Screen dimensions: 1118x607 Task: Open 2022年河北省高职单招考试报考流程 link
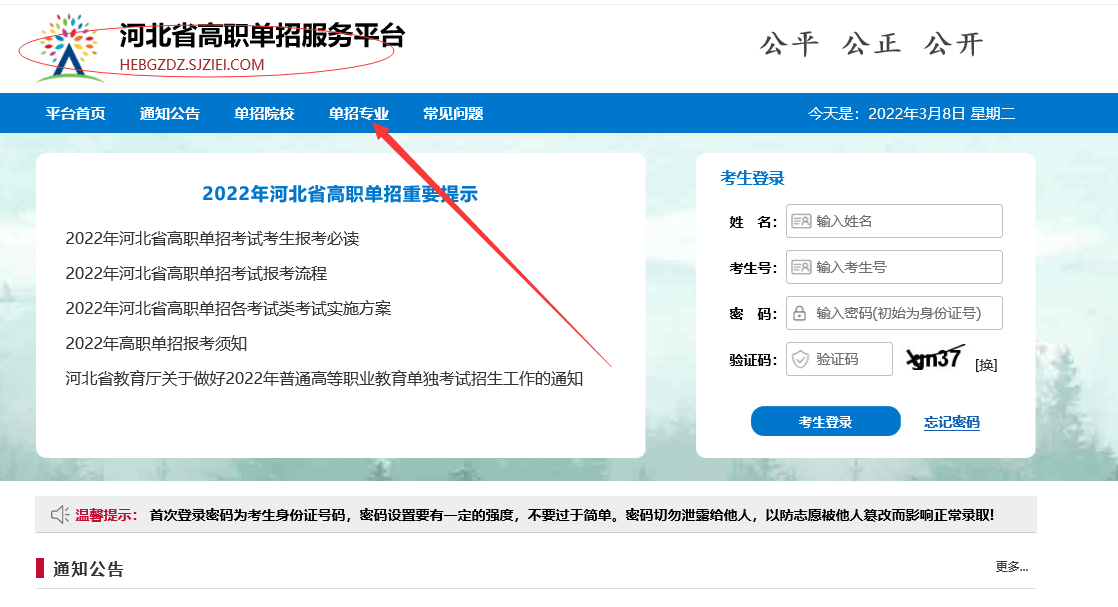(196, 273)
